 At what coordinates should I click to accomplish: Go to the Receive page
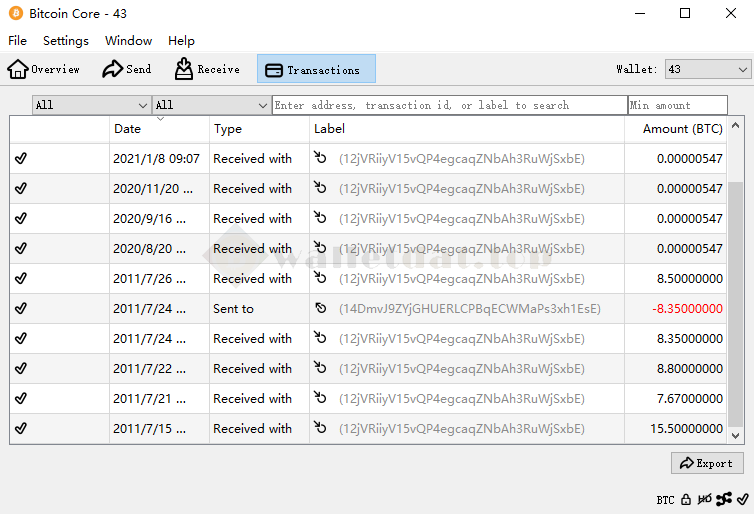[x=207, y=69]
